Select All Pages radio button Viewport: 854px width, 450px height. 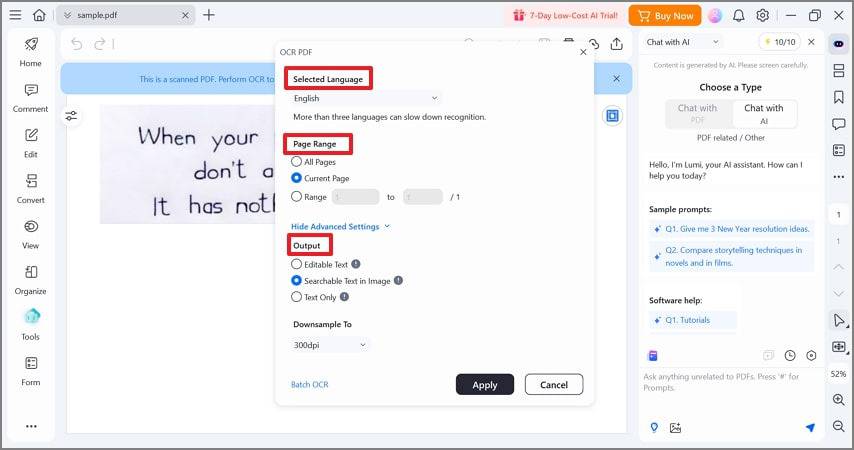(x=296, y=162)
